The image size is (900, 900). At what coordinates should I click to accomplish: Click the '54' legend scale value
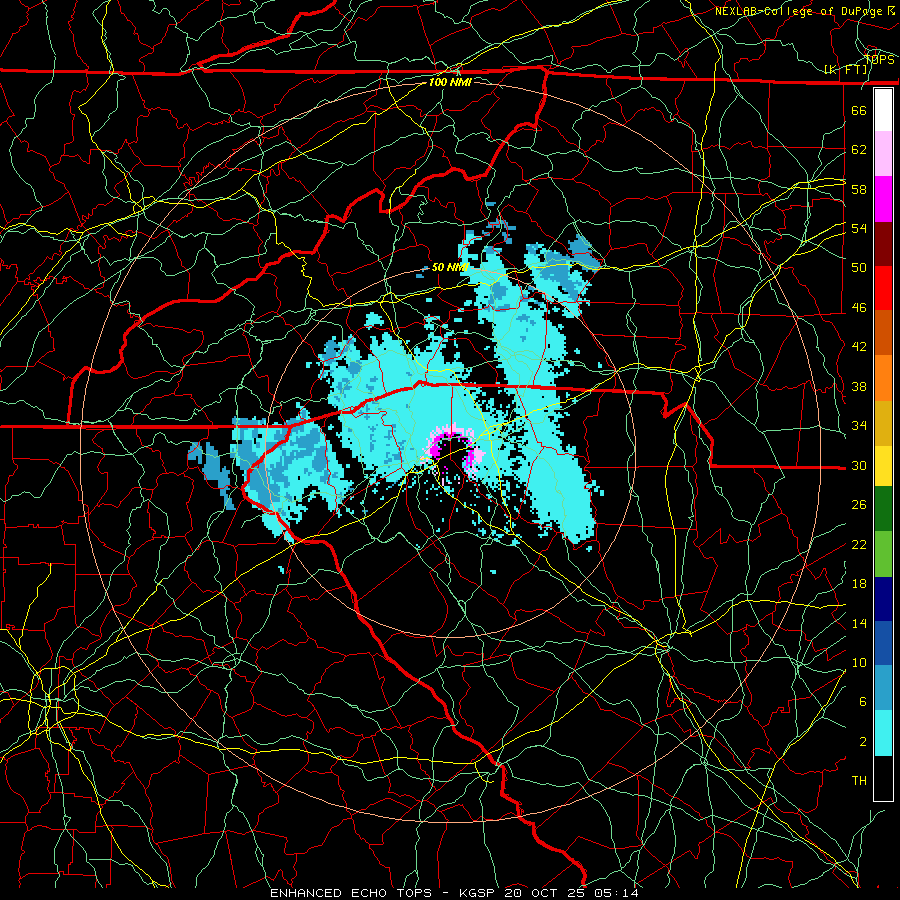point(859,228)
